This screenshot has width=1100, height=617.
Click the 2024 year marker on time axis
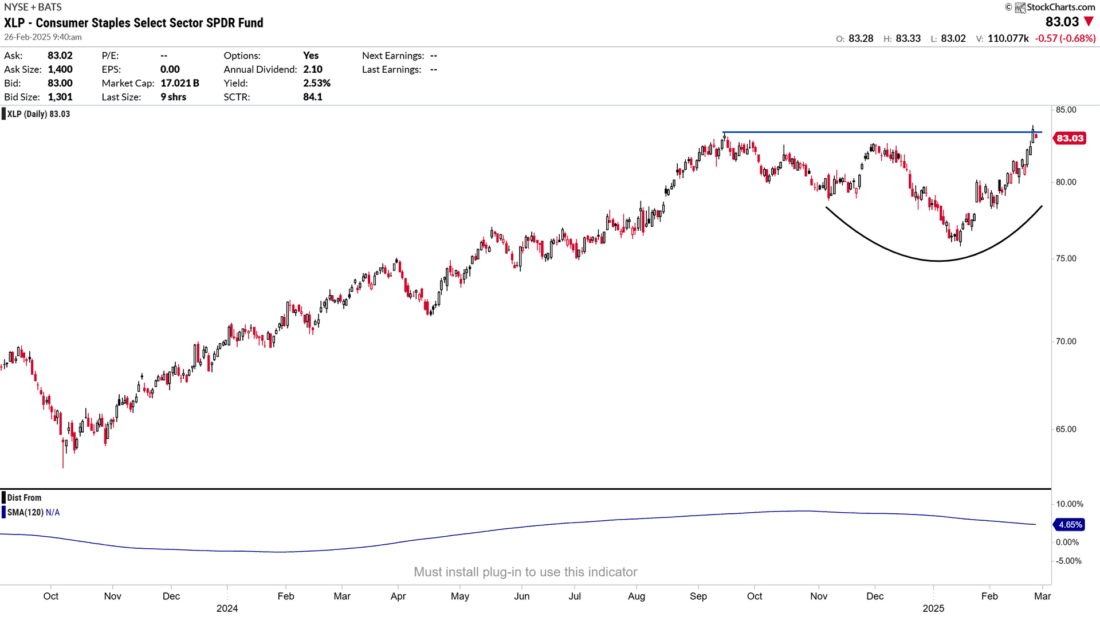pyautogui.click(x=227, y=607)
